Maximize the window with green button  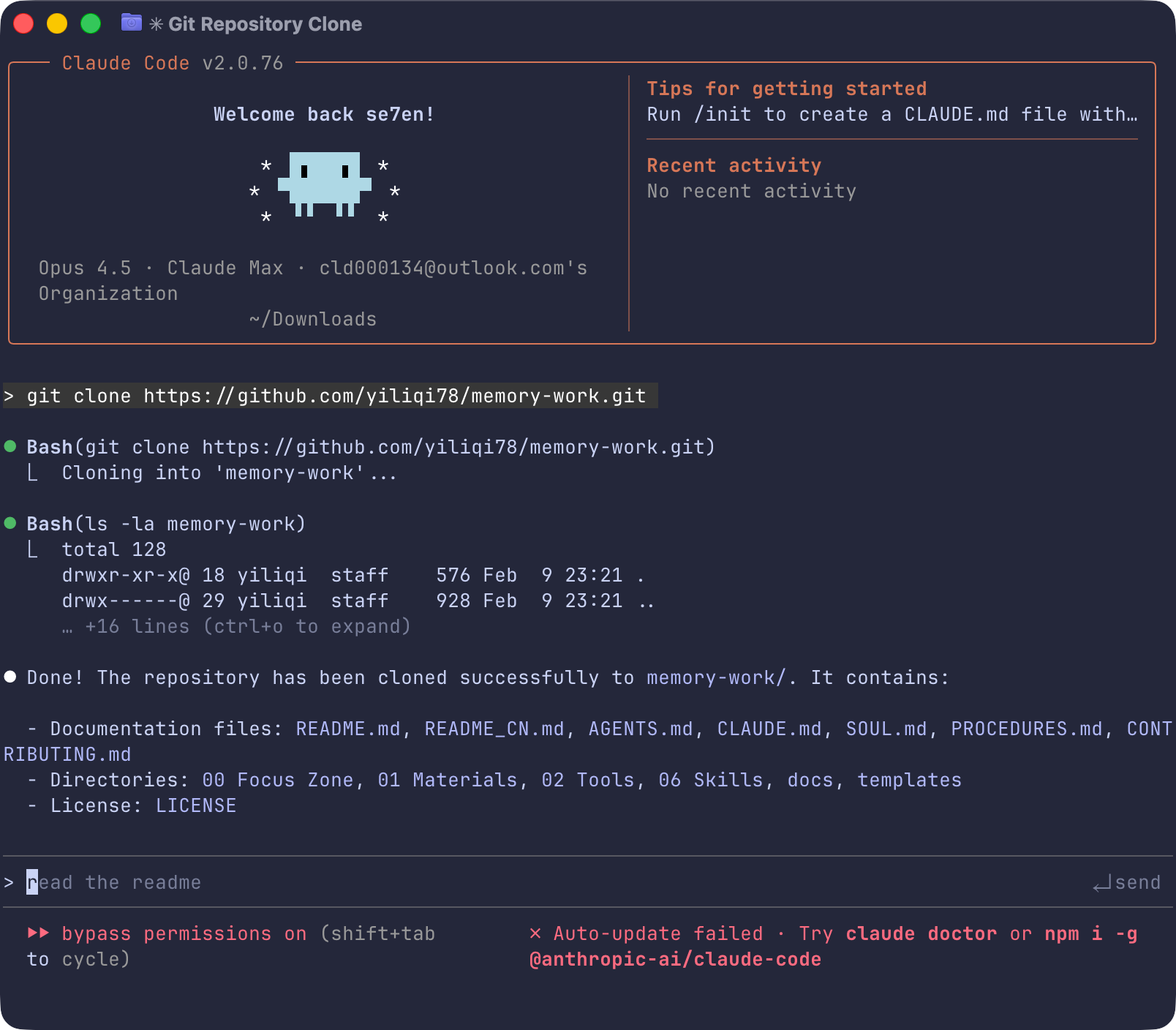91,23
